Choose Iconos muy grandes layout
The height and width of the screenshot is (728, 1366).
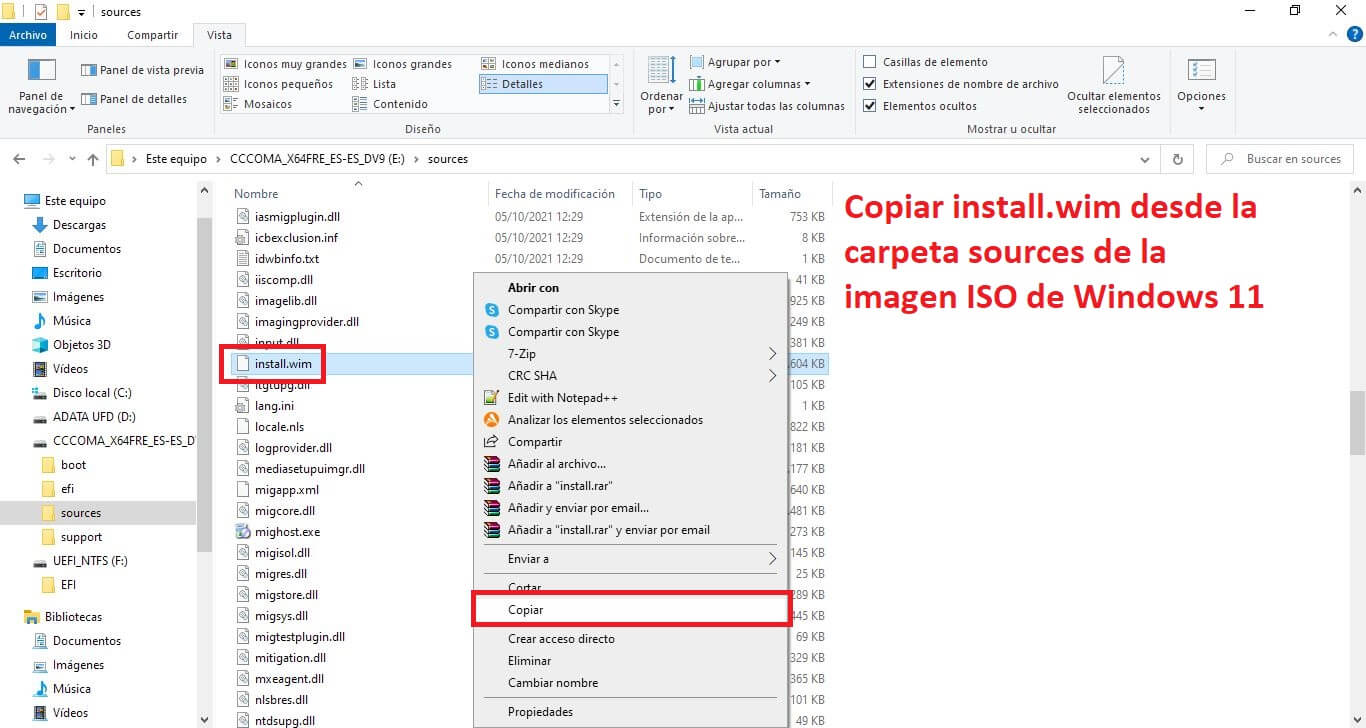(x=285, y=64)
